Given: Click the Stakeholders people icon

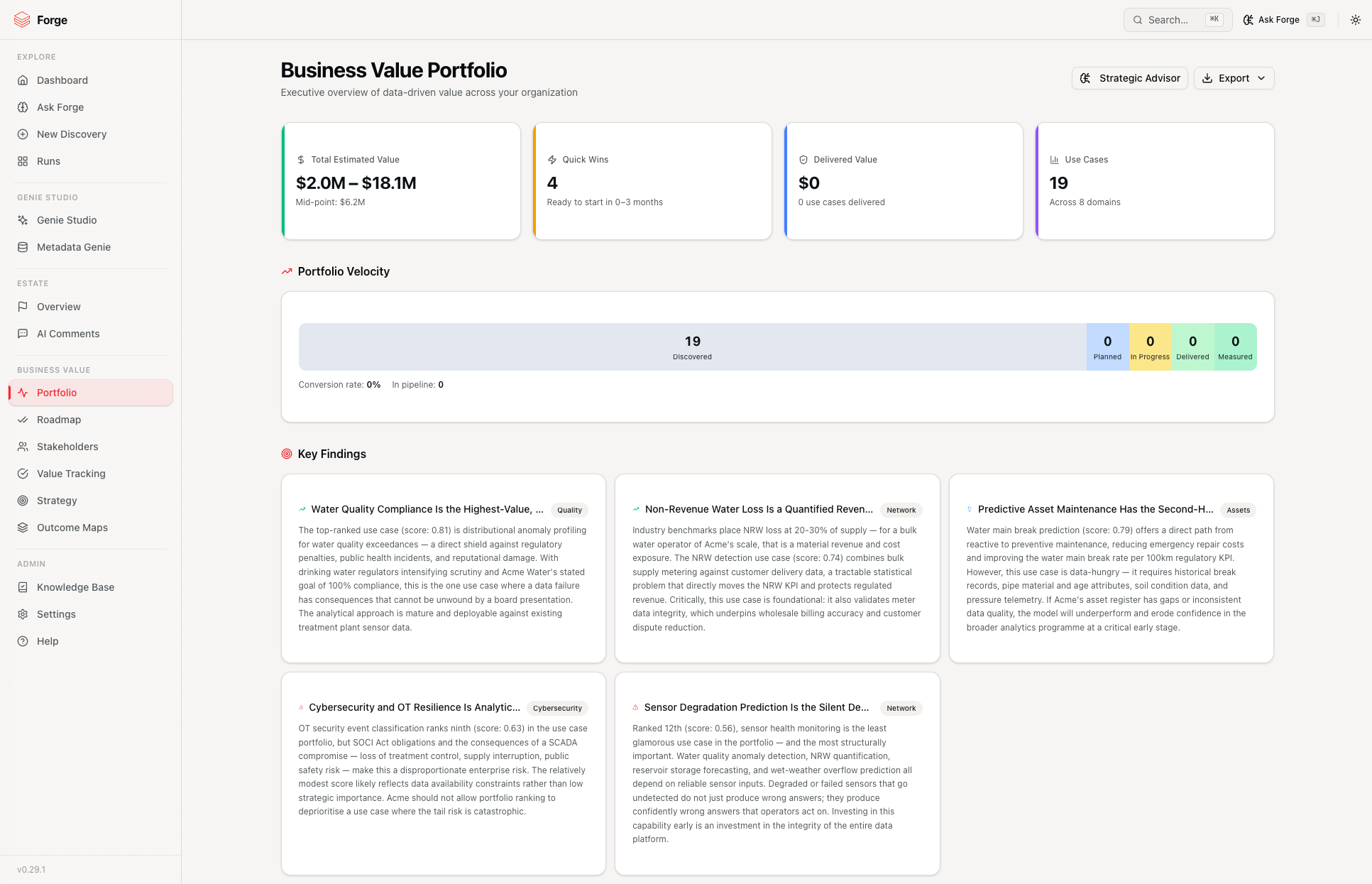Looking at the screenshot, I should pos(23,447).
